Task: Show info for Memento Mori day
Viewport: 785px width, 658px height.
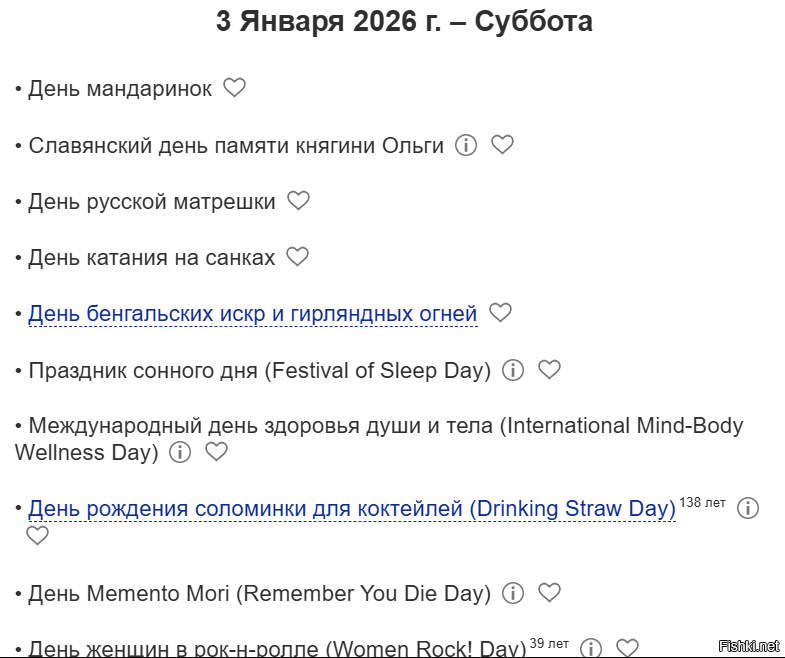Action: (x=513, y=593)
